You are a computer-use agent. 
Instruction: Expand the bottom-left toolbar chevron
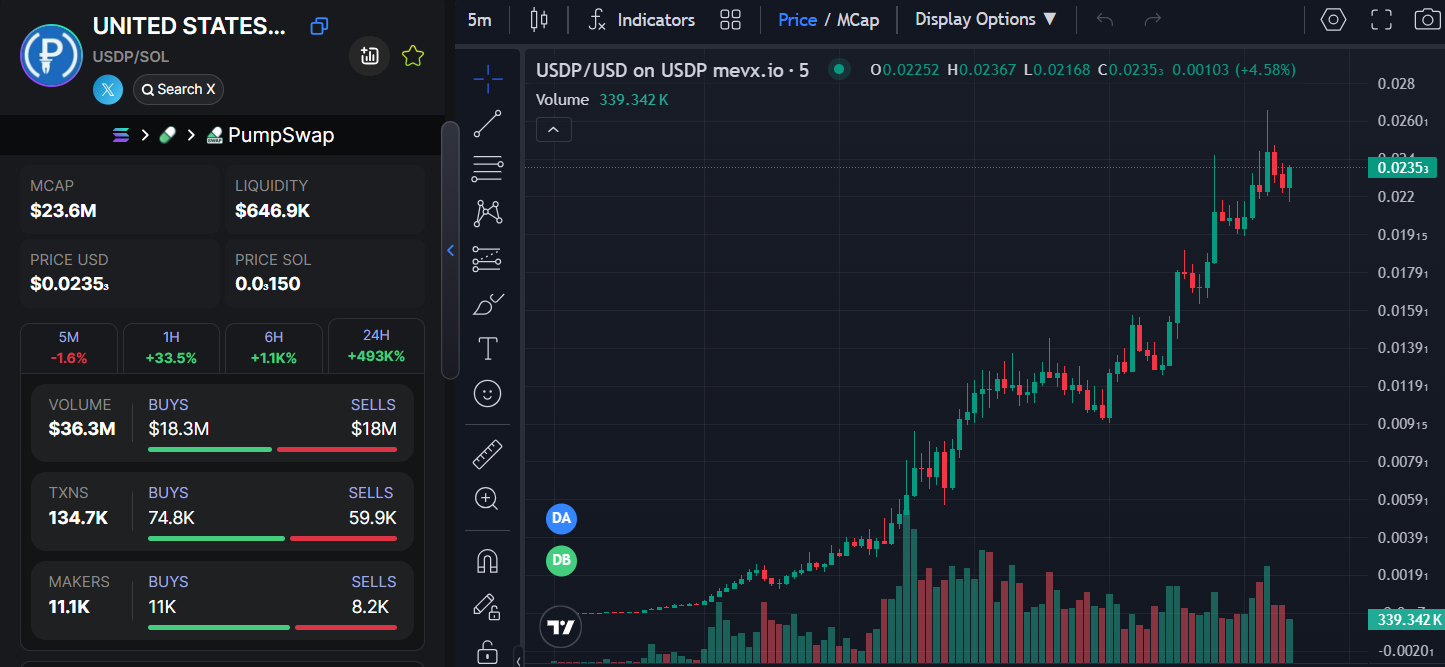point(518,661)
